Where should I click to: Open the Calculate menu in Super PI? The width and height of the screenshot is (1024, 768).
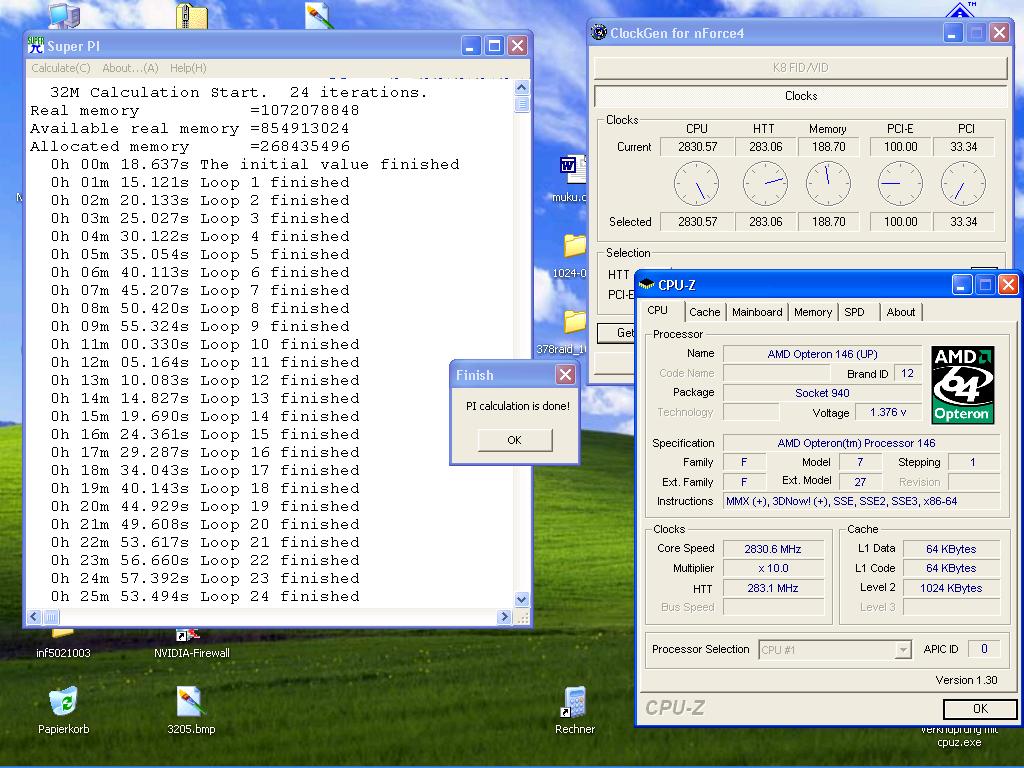click(60, 68)
